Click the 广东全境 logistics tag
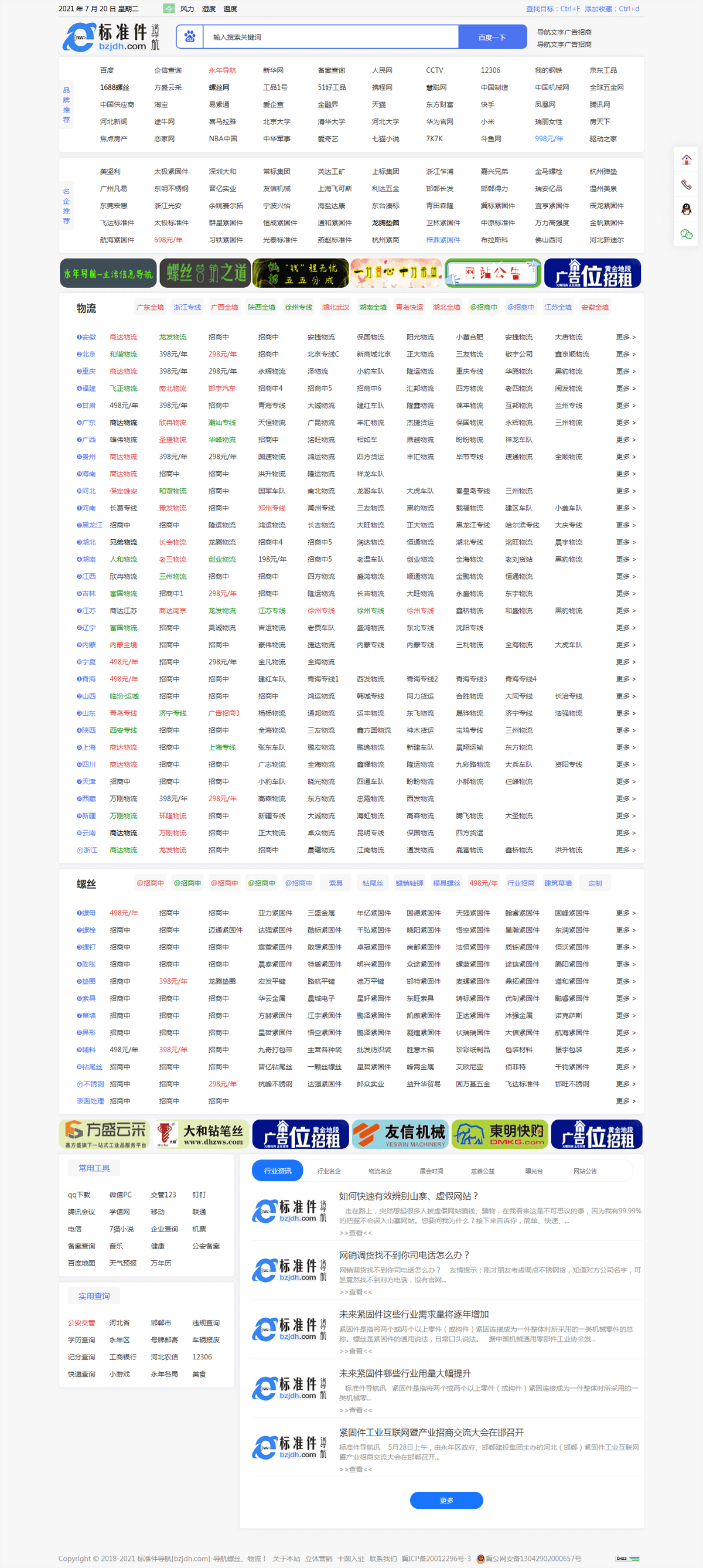 tap(150, 307)
